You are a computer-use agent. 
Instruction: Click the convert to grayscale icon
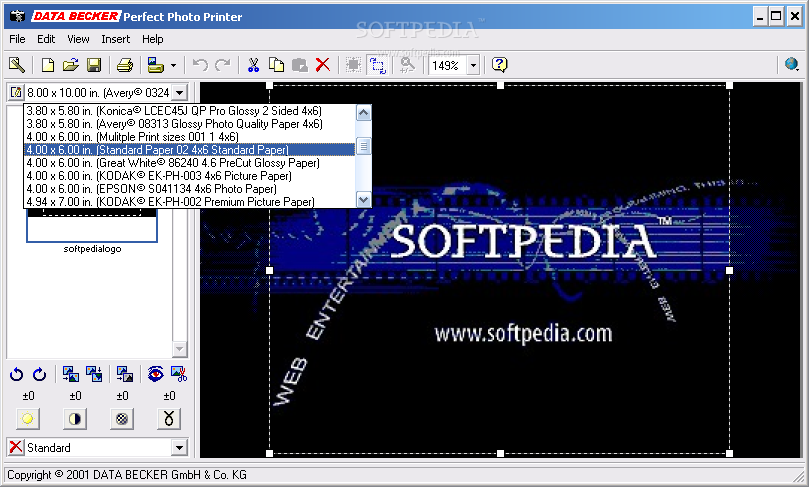125,374
